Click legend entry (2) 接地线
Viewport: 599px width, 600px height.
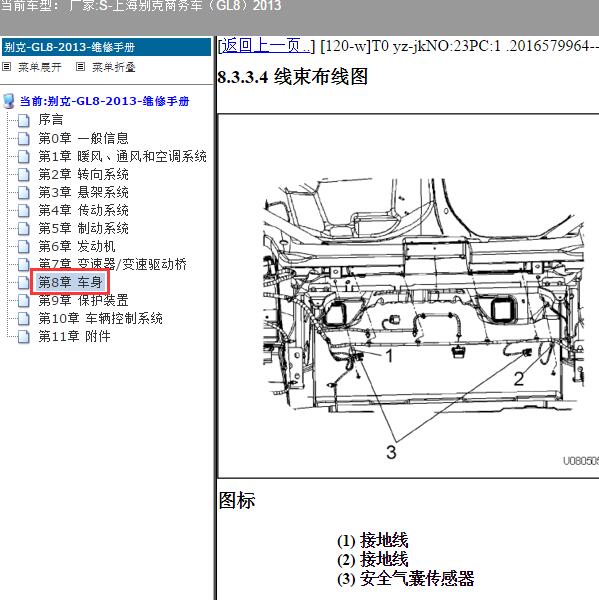pyautogui.click(x=372, y=559)
